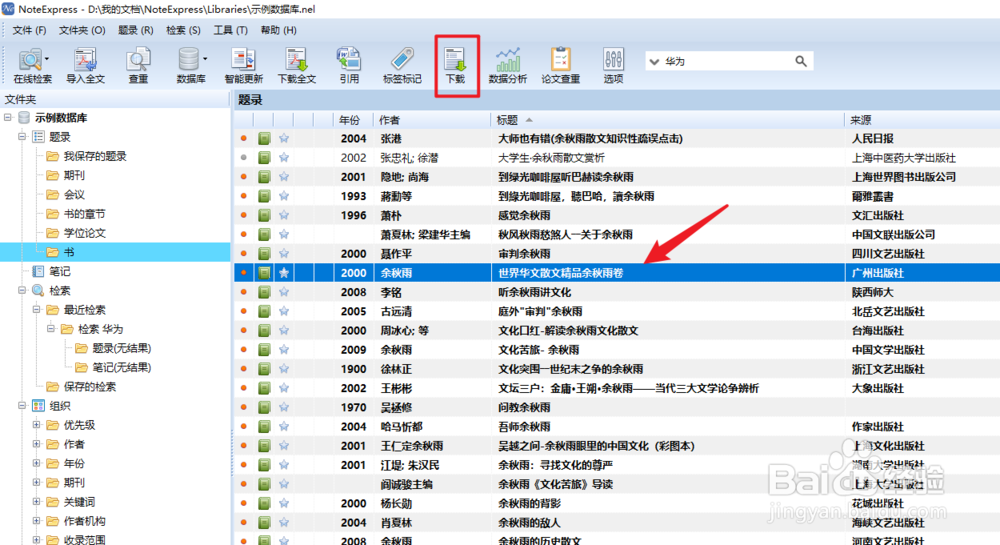The width and height of the screenshot is (1000, 545).
Task: Open the search box history dropdown arrow
Action: 654,62
